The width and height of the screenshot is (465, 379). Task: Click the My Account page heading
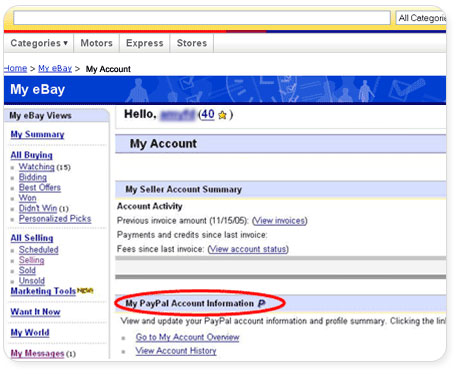[163, 144]
